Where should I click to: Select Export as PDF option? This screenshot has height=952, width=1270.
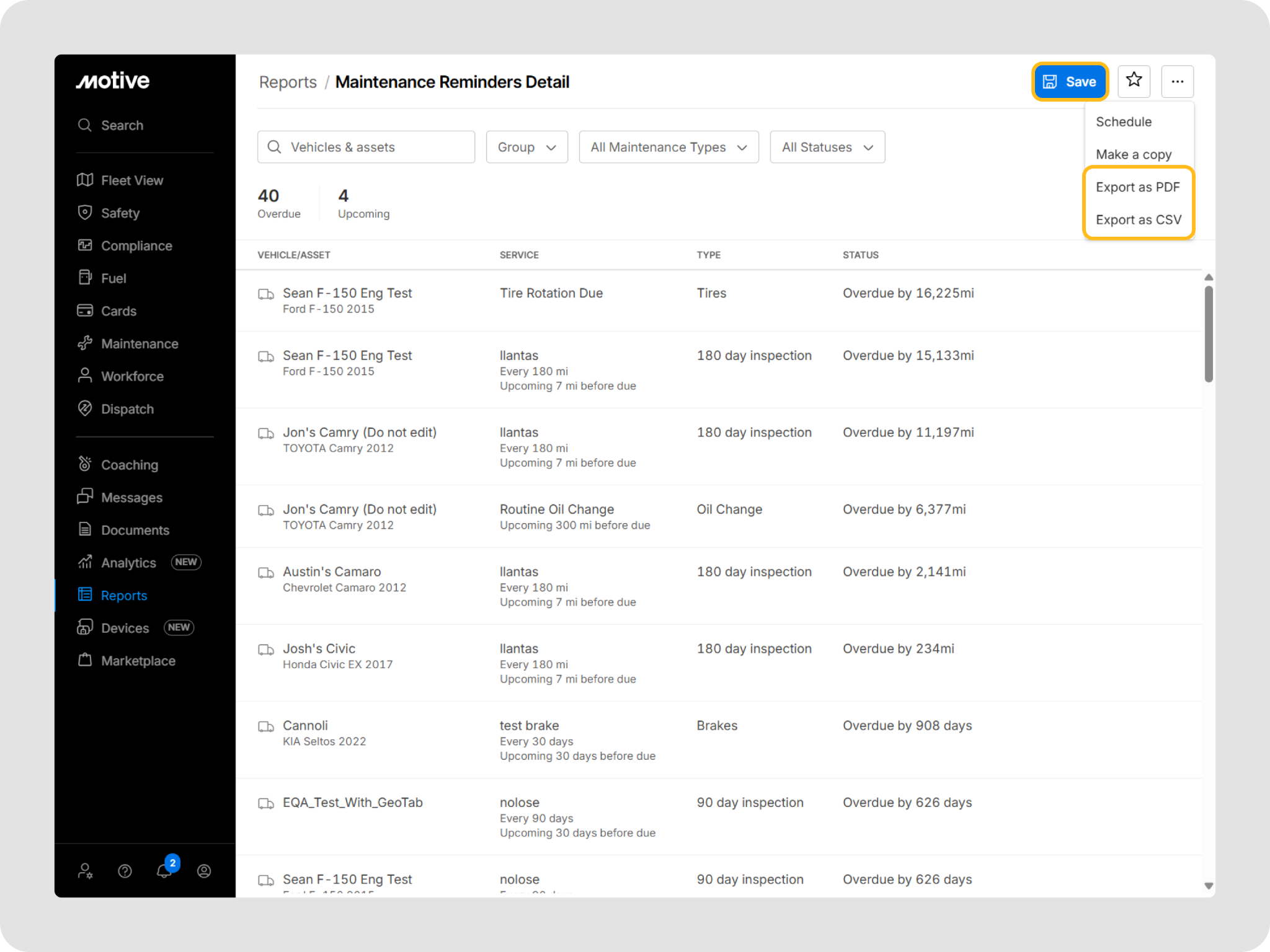(1137, 187)
